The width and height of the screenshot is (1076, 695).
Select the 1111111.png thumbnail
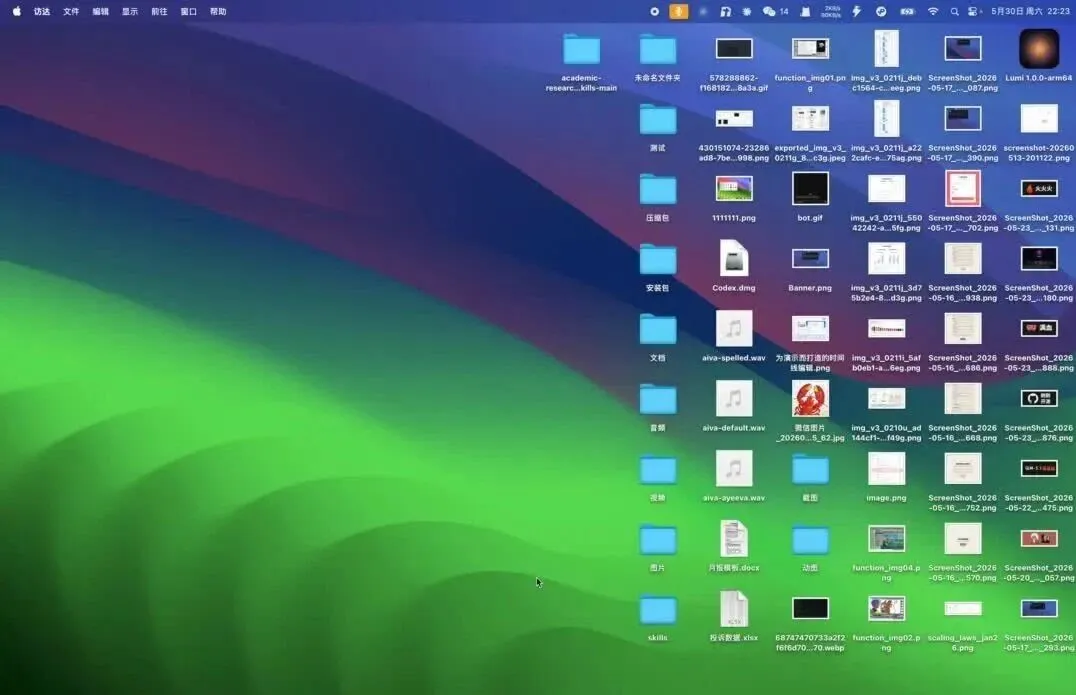tap(734, 189)
